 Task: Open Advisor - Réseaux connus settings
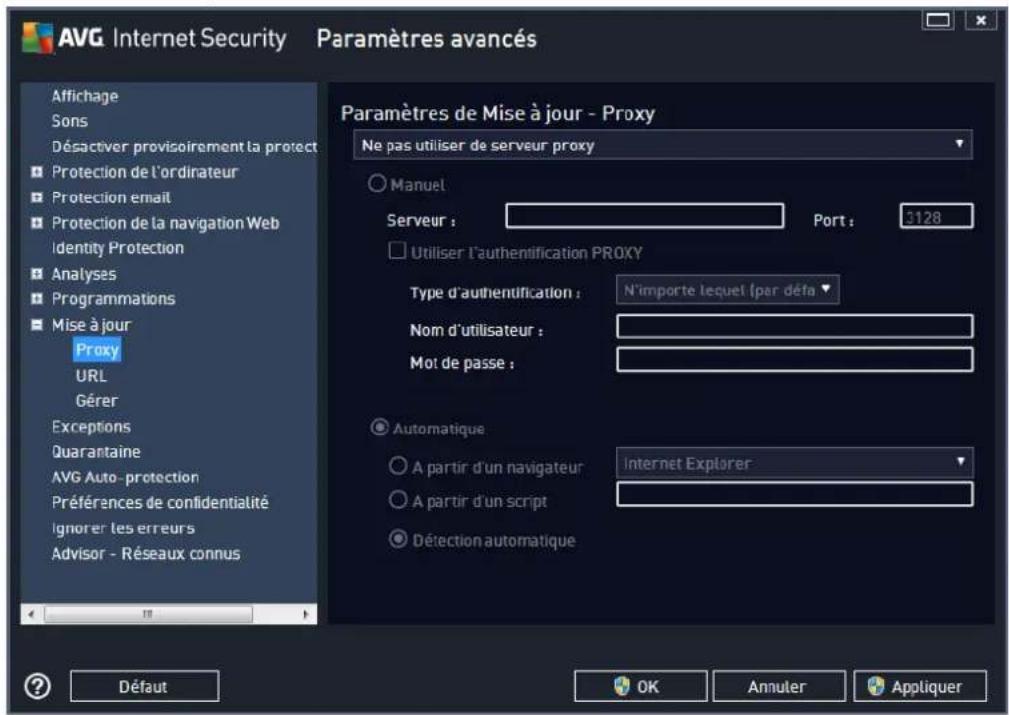click(146, 553)
